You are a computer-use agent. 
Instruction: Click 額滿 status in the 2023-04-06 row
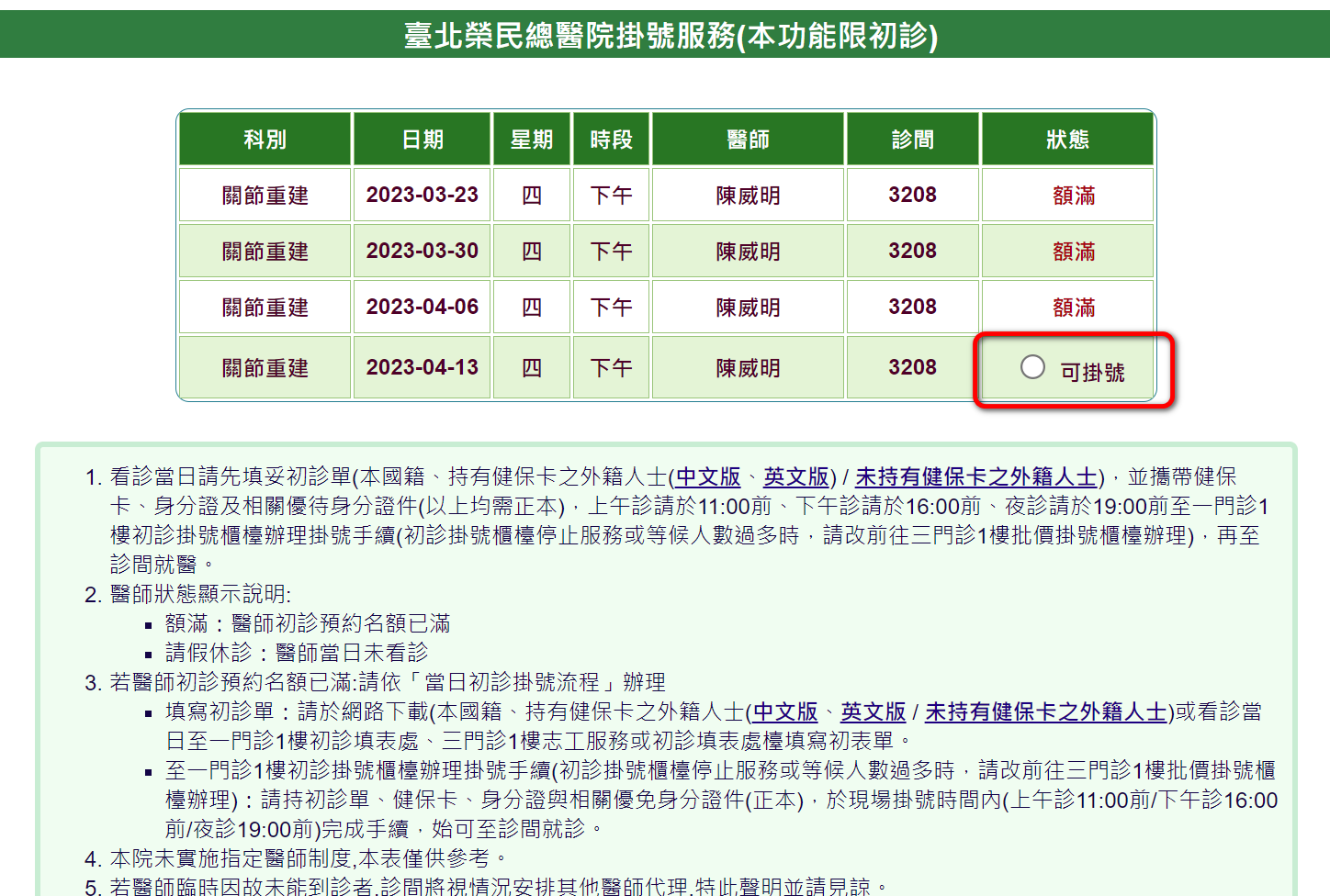point(1074,308)
